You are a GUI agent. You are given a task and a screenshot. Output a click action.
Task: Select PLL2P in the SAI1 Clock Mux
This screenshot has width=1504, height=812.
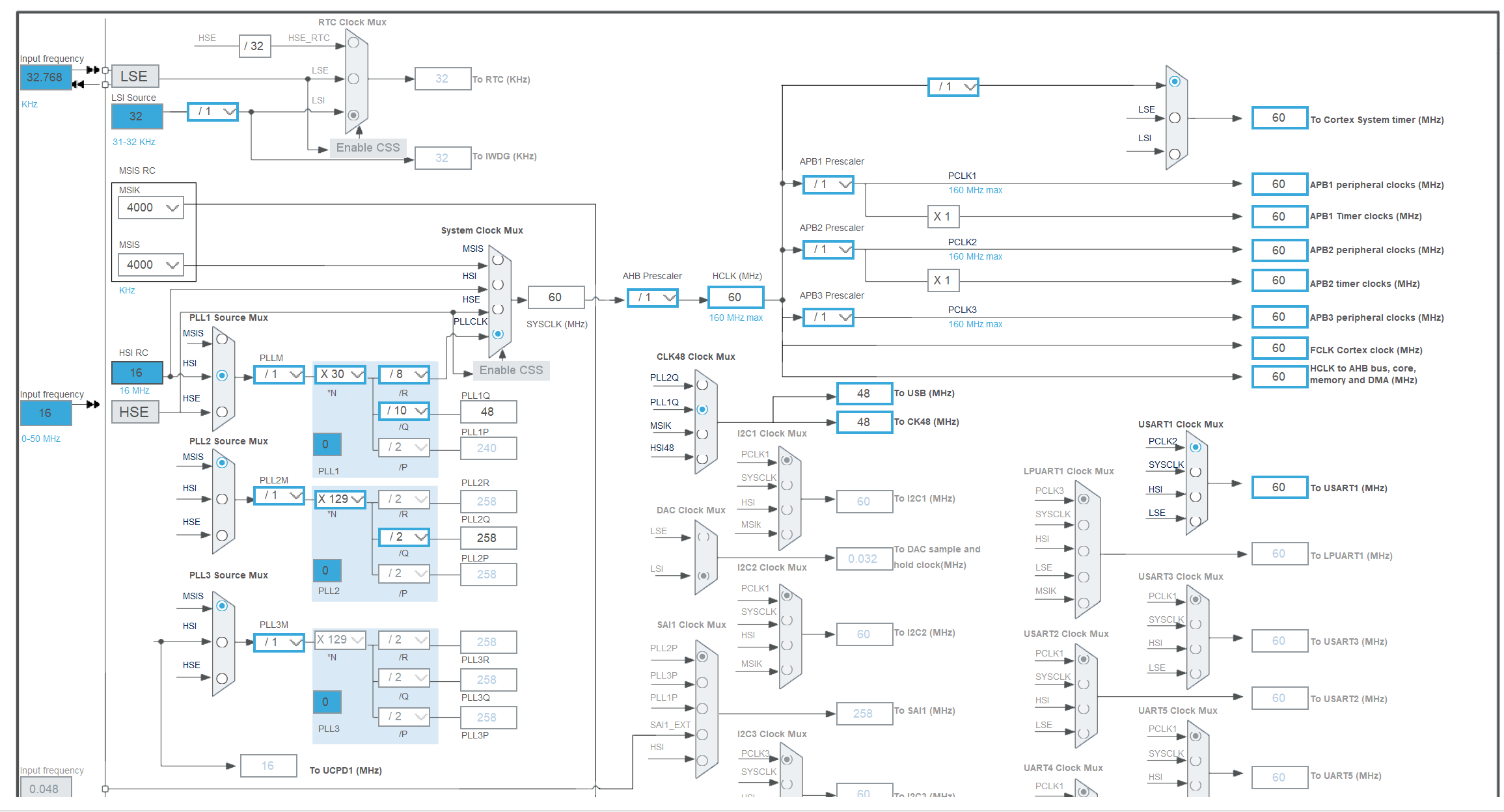703,656
